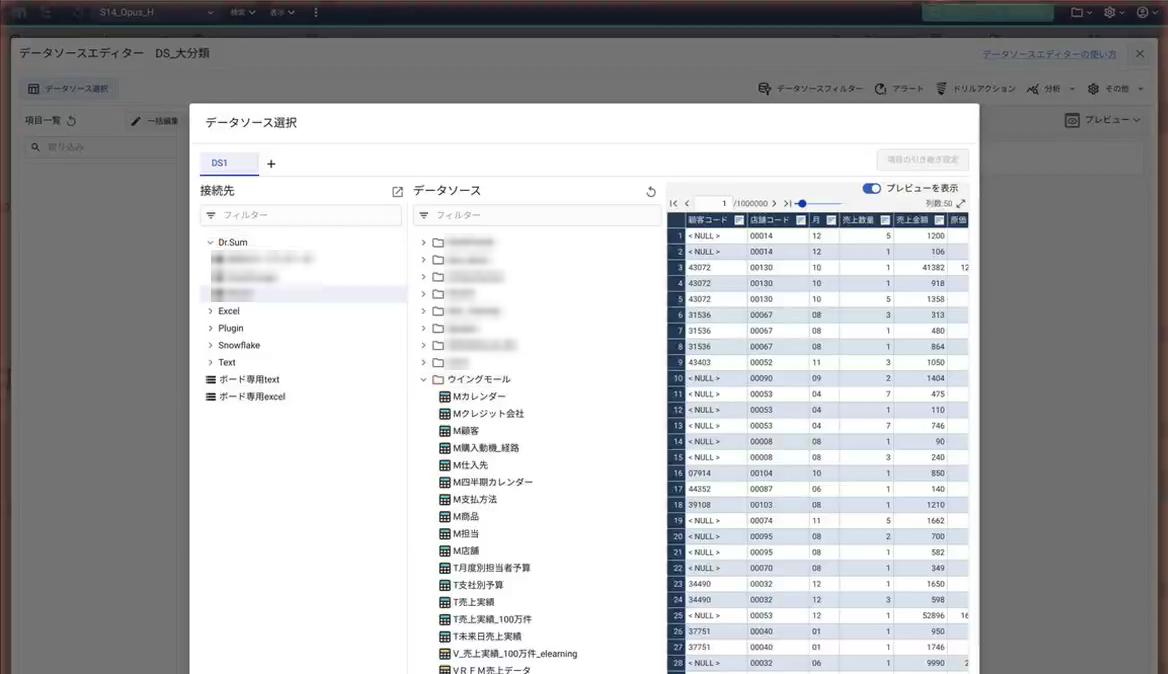Click the 売上金額 column header icon
The height and width of the screenshot is (674, 1168).
(x=939, y=220)
